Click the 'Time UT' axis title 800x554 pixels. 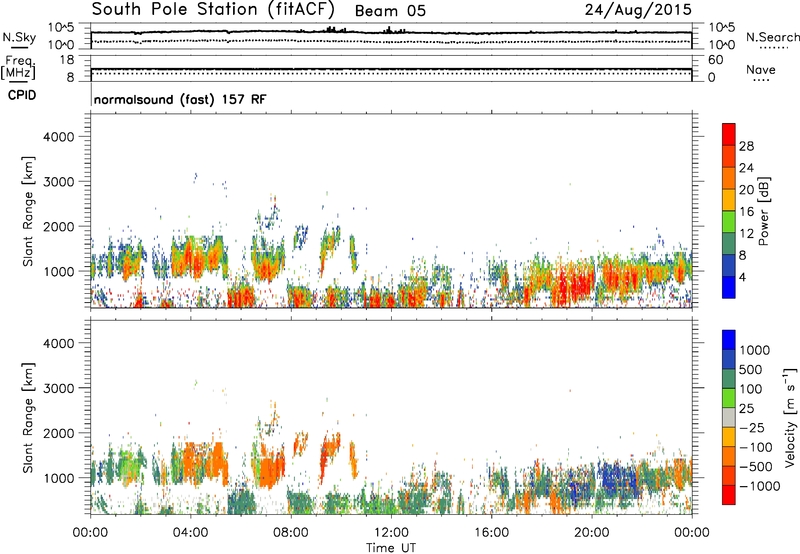tap(391, 548)
